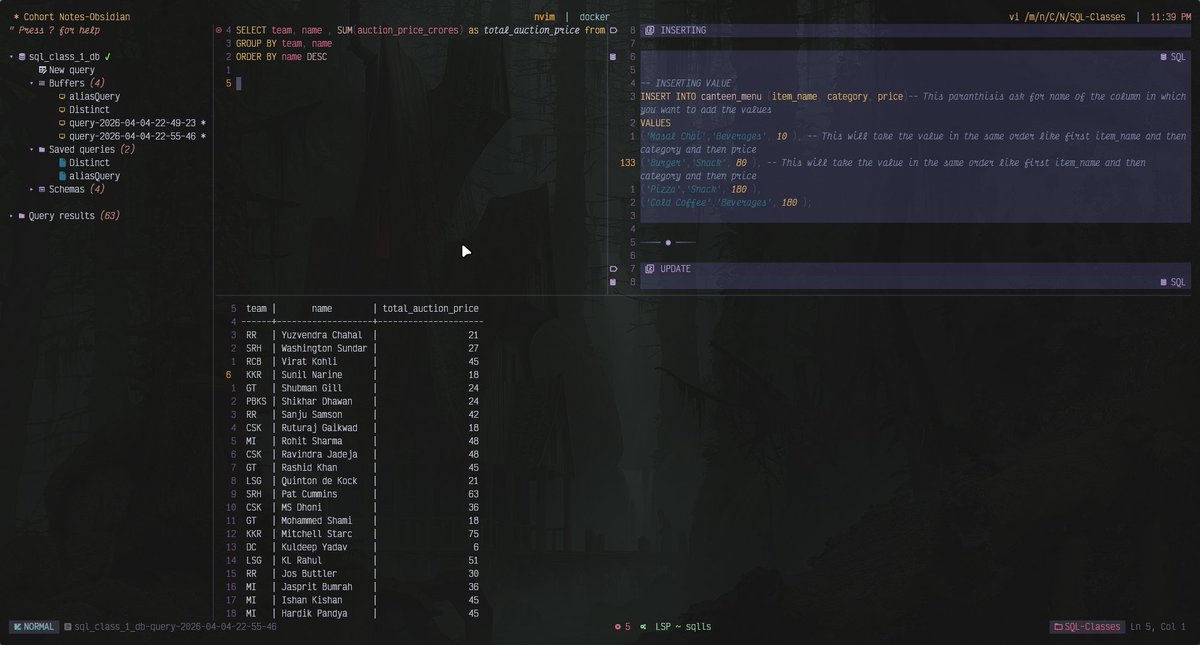
Task: Click the Query results folder icon
Action: click(x=22, y=216)
